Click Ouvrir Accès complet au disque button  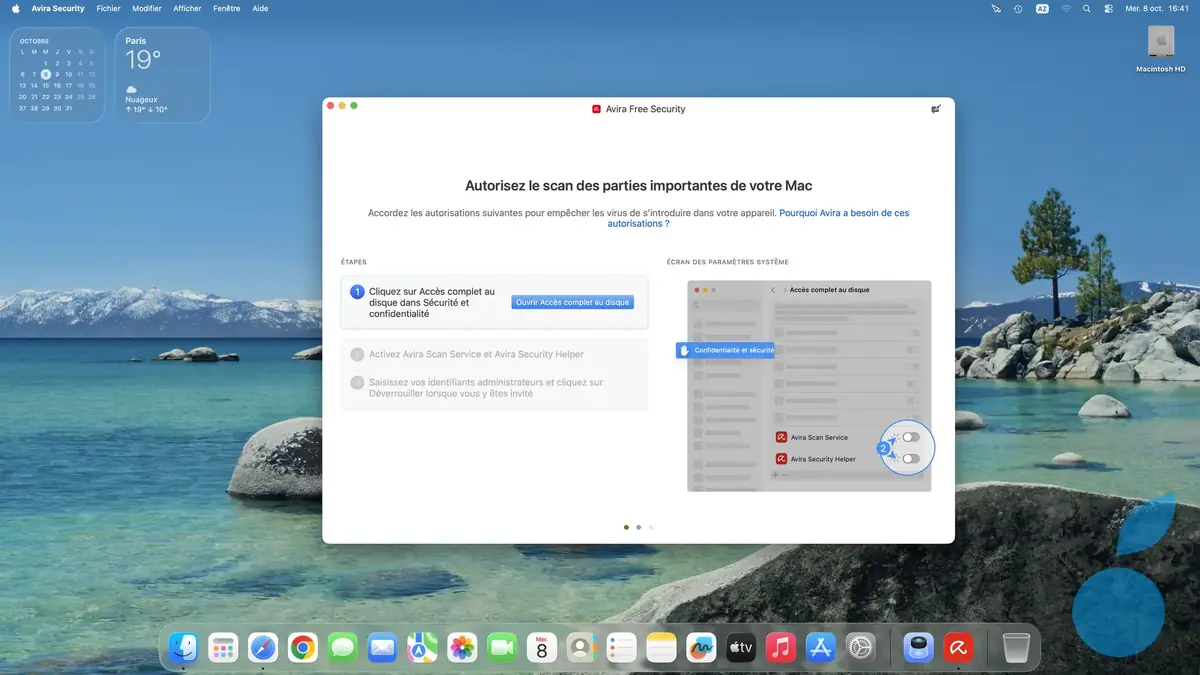tap(572, 302)
